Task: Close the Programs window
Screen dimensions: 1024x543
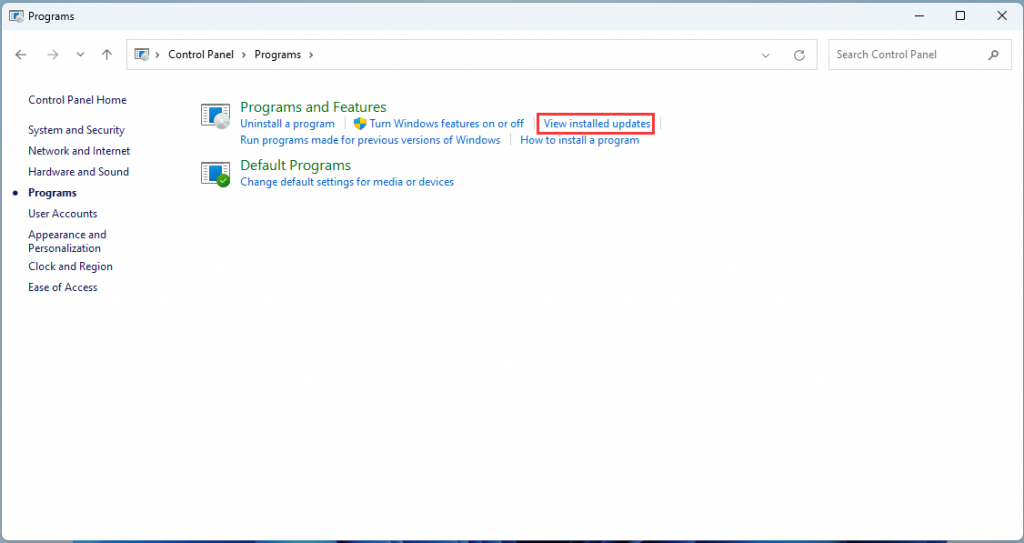Action: 1002,16
